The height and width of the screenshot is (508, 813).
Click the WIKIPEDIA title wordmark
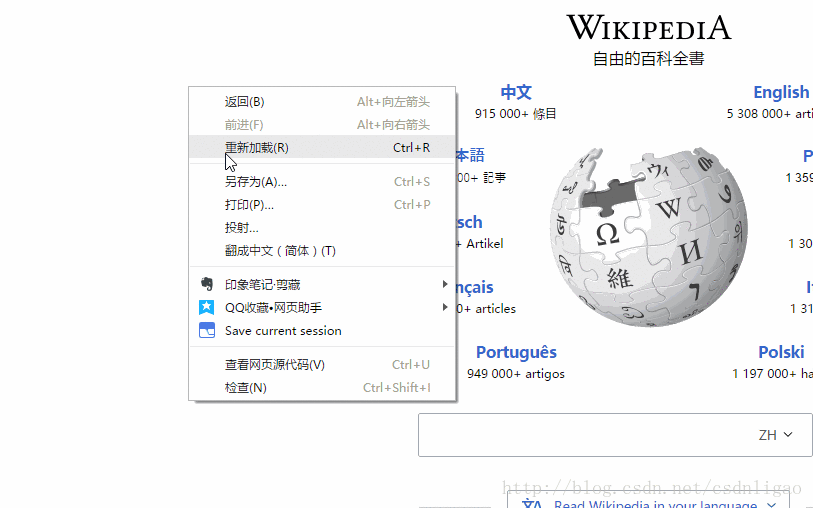point(649,27)
